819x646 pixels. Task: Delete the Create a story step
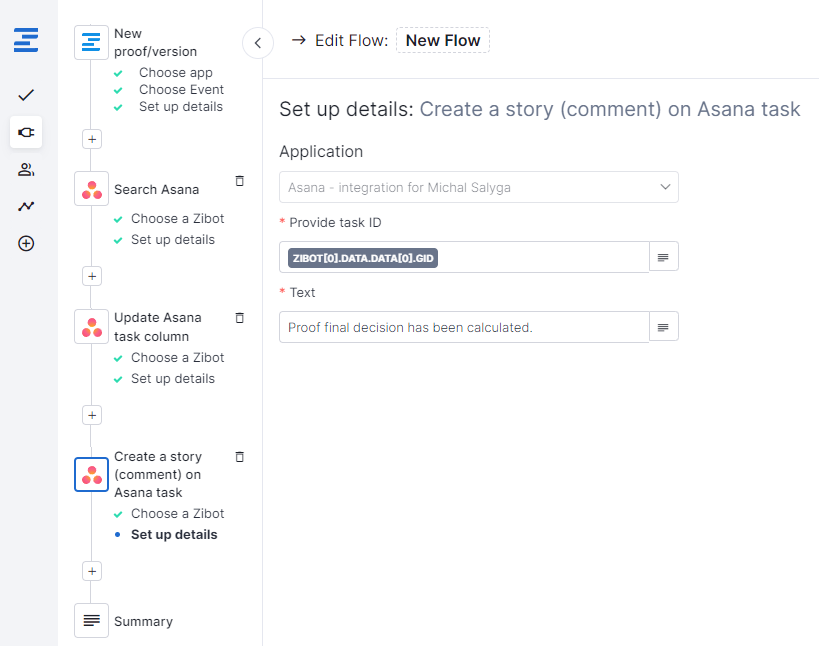[239, 457]
